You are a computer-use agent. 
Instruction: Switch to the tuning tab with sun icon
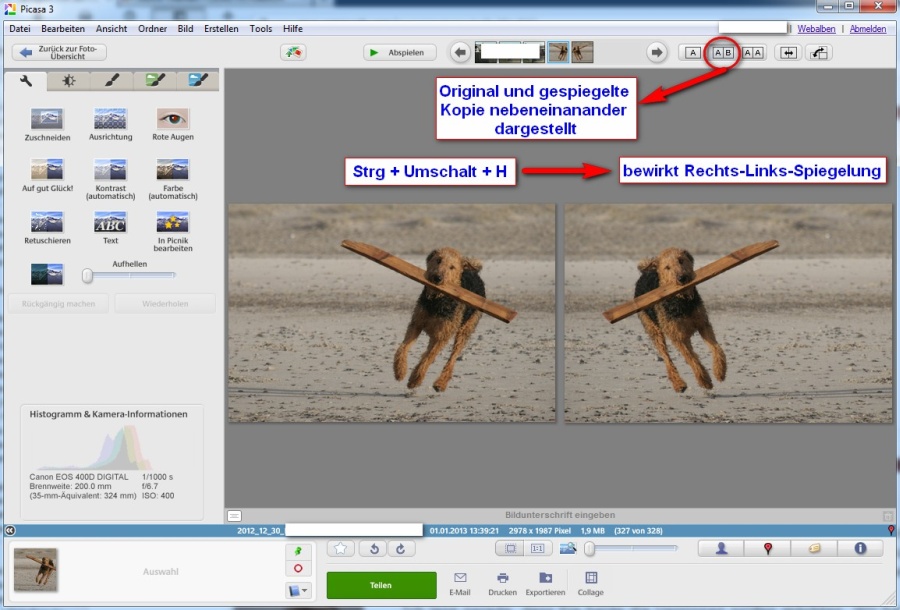[x=68, y=80]
